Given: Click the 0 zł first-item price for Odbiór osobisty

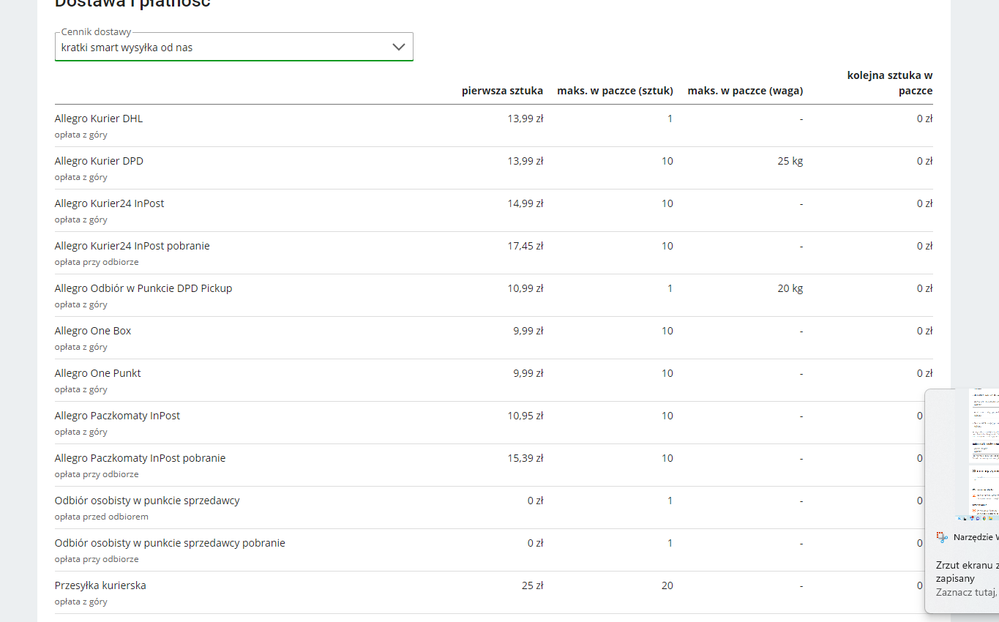Looking at the screenshot, I should click(535, 500).
